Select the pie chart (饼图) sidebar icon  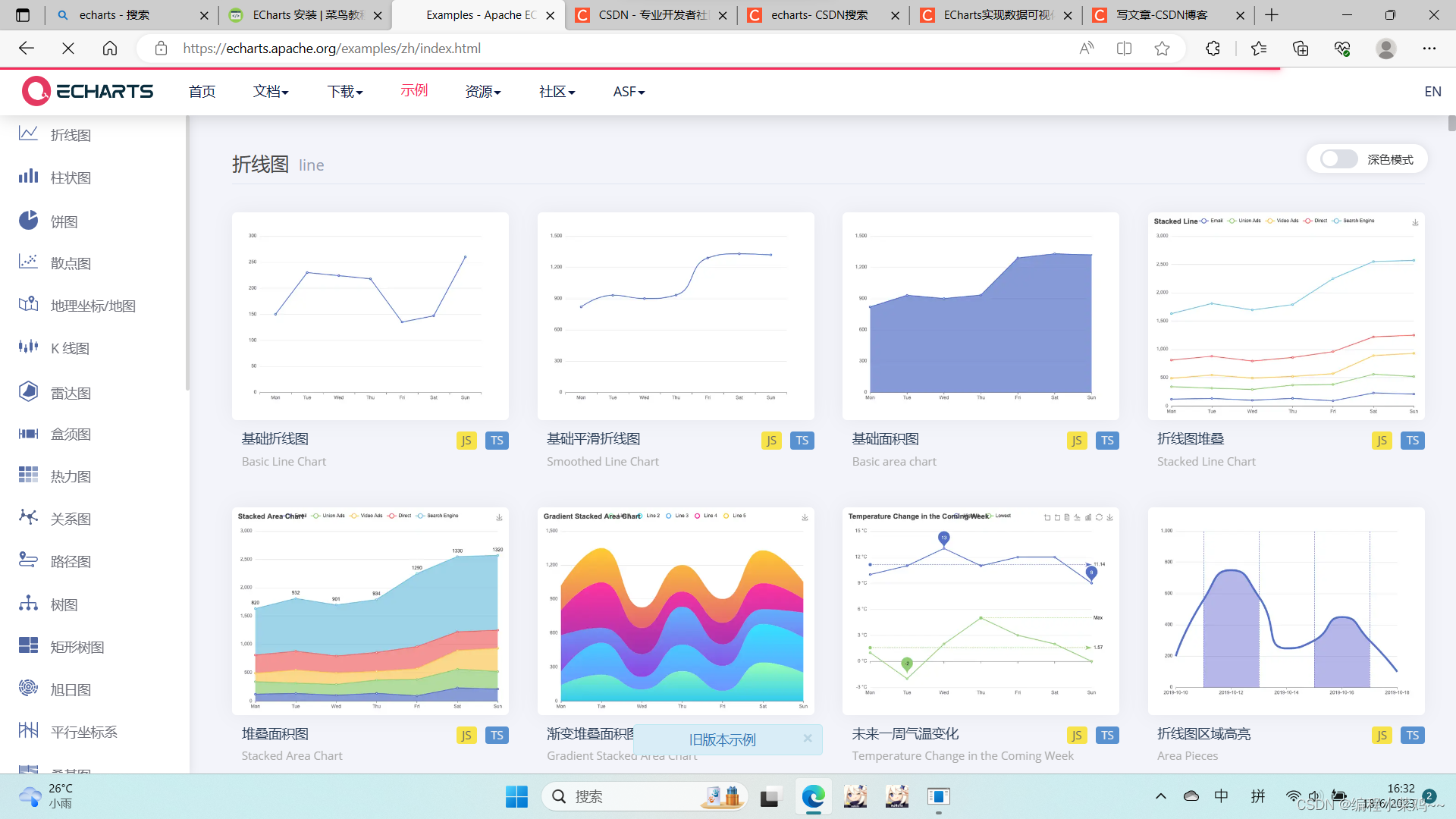[28, 221]
